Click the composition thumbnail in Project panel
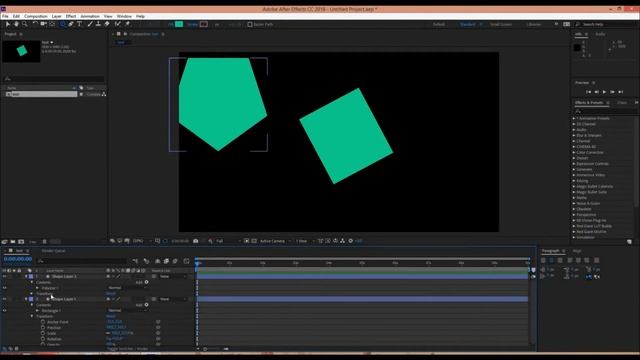640x360 pixels. (x=21, y=51)
